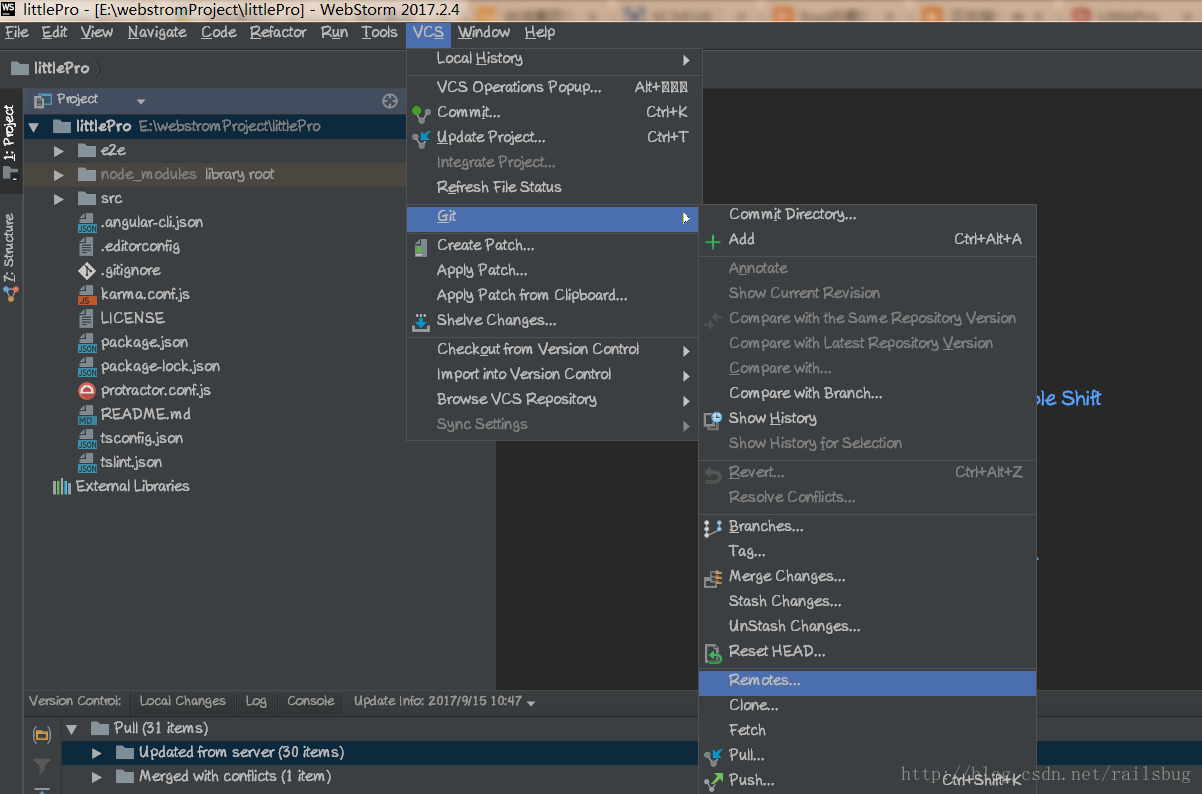1202x794 pixels.
Task: Choose Commit Directory... in Git submenu
Action: click(867, 215)
